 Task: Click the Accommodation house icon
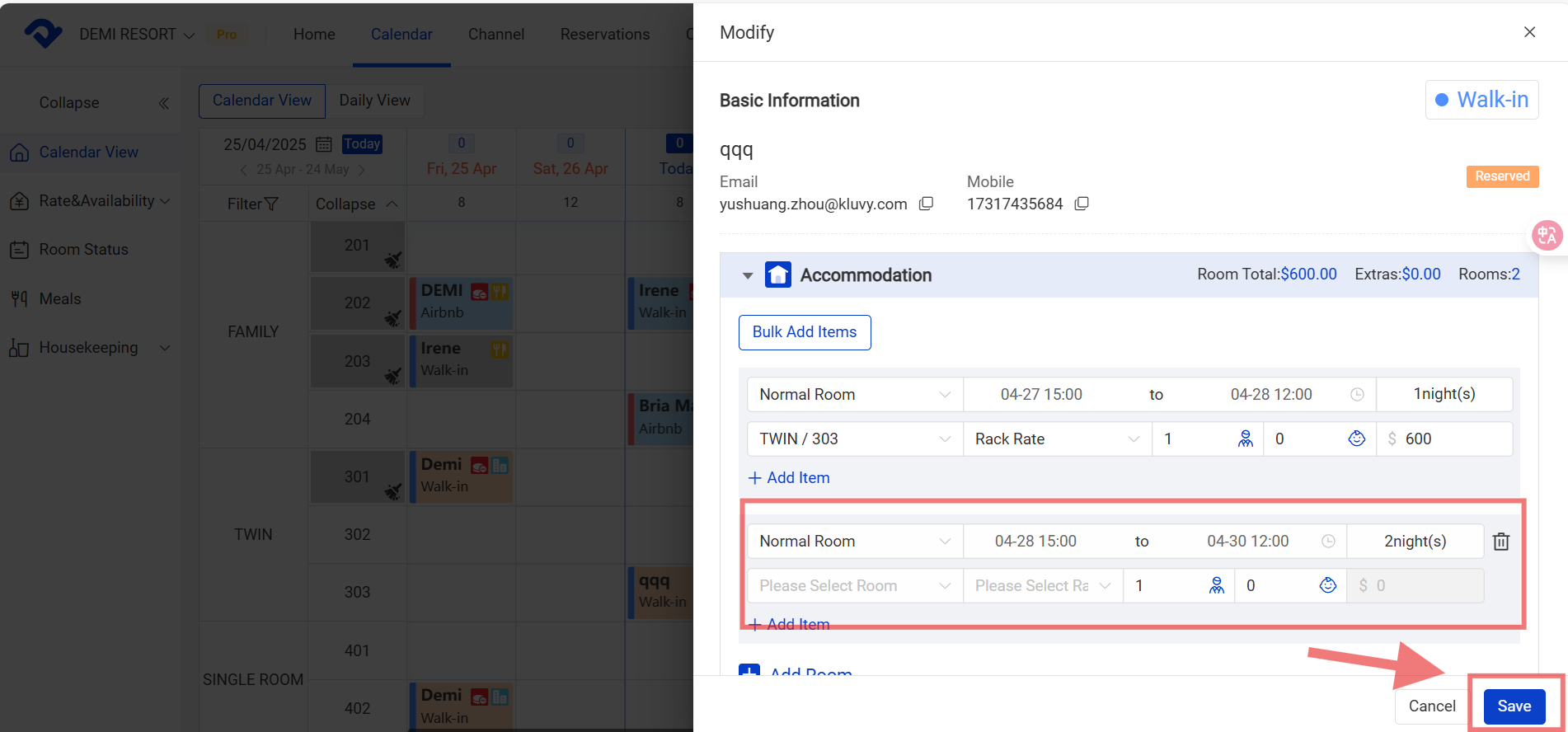click(777, 275)
